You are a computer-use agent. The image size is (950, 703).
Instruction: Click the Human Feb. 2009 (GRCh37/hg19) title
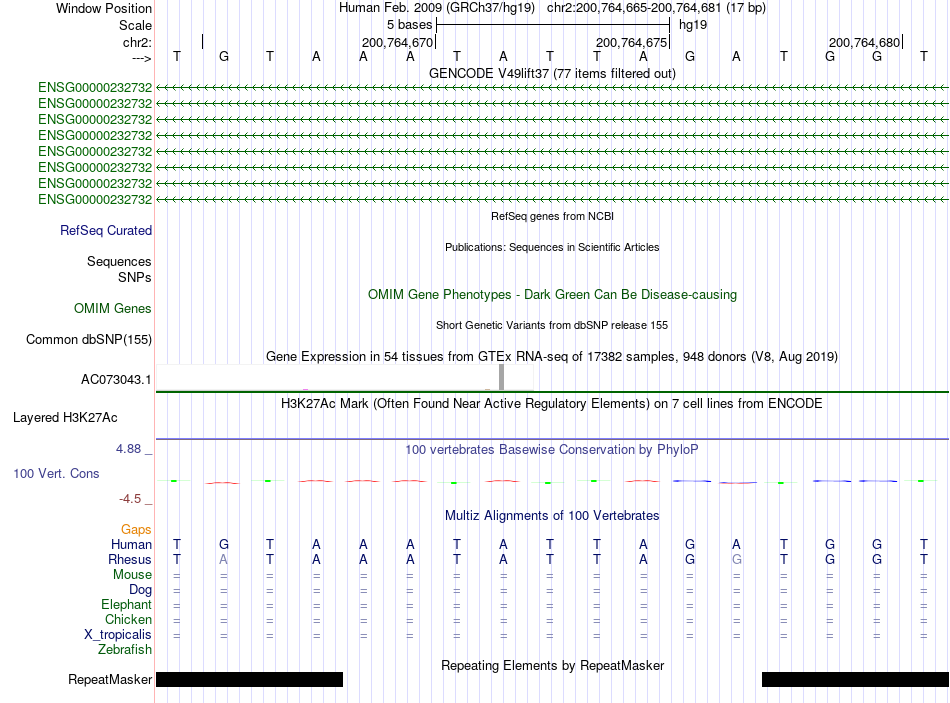437,8
